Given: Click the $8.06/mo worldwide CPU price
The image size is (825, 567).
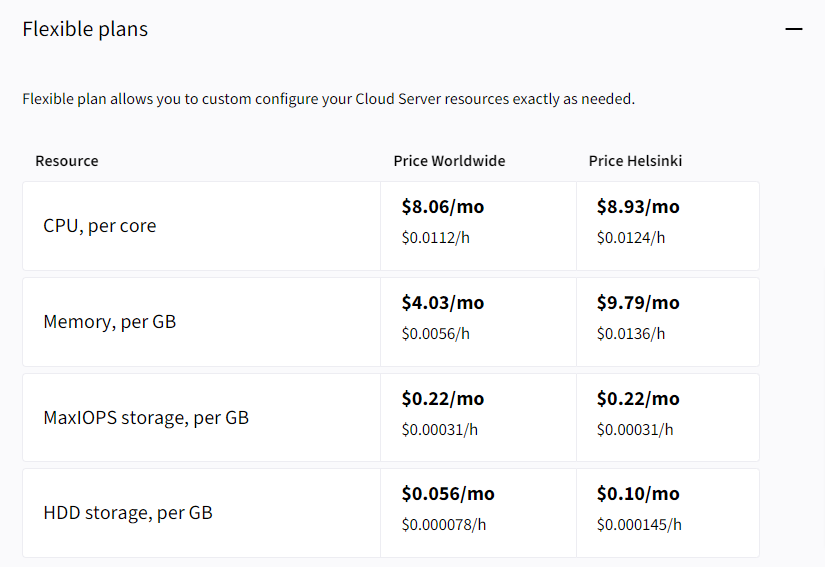Looking at the screenshot, I should click(x=443, y=207).
